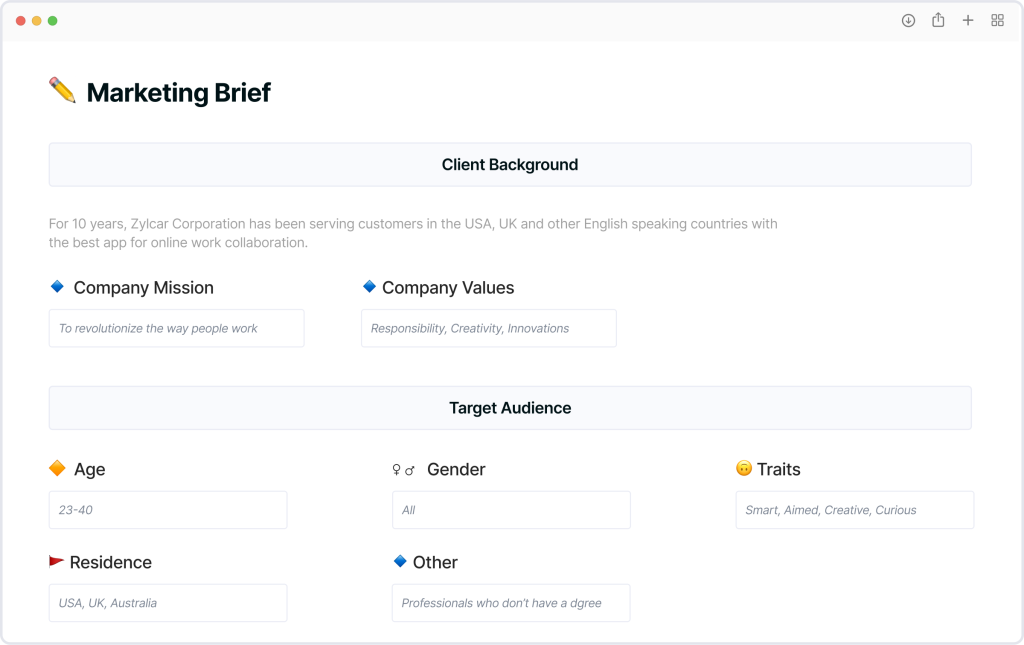Select the Company Mission text field
1024x645 pixels.
point(176,328)
